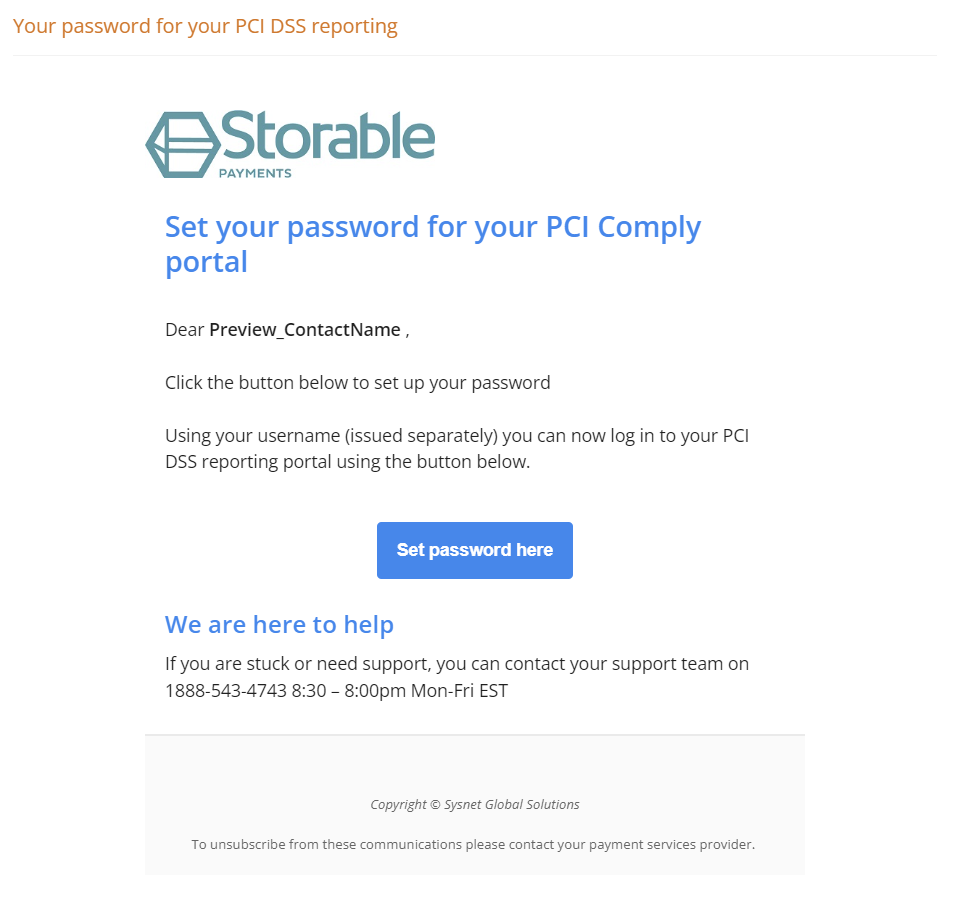Viewport: 960px width, 909px height.
Task: Click the DSS reporting portal text line
Action: pos(347,462)
